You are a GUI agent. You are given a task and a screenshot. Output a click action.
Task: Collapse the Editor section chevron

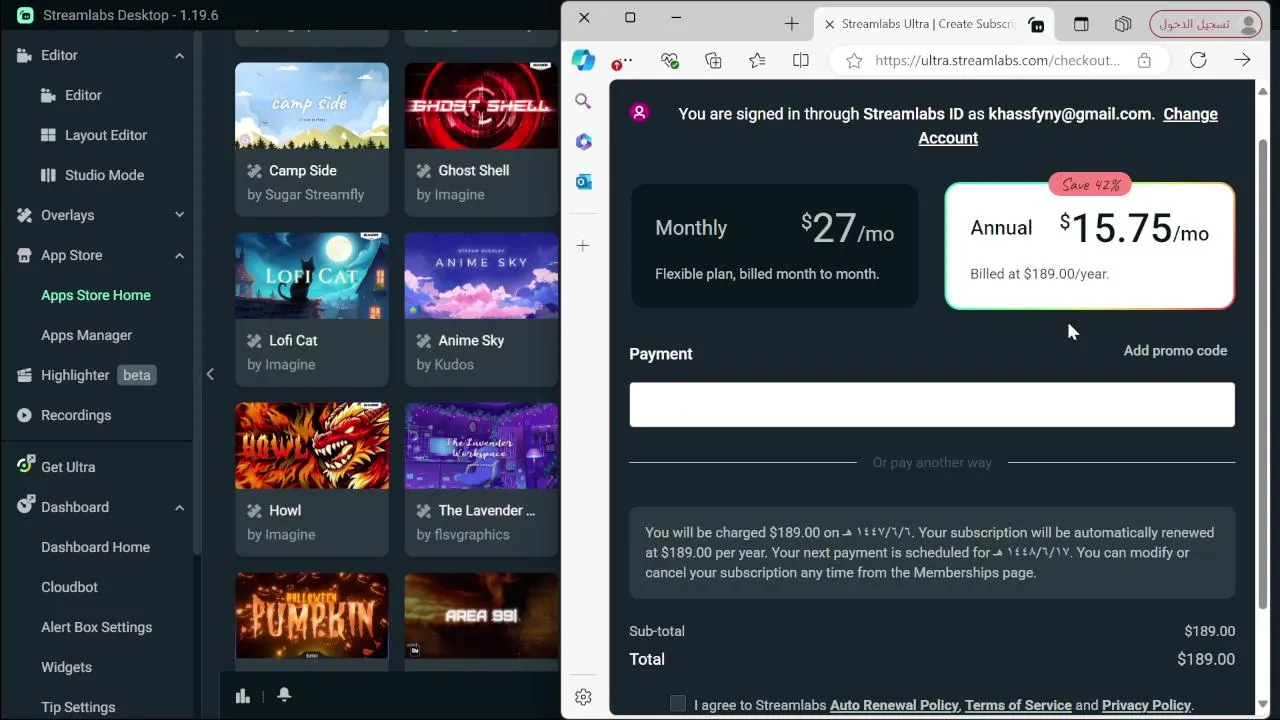tap(179, 55)
